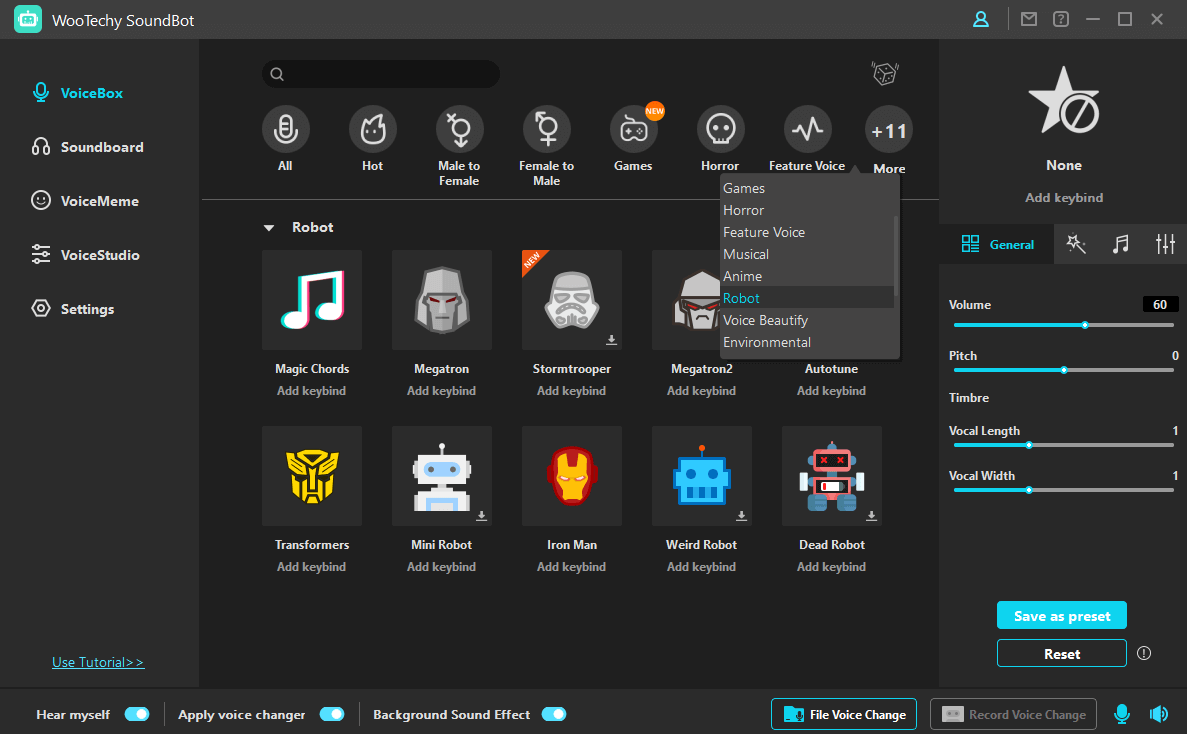Open the Horror voice category icon
Viewport: 1187px width, 734px height.
coord(721,129)
